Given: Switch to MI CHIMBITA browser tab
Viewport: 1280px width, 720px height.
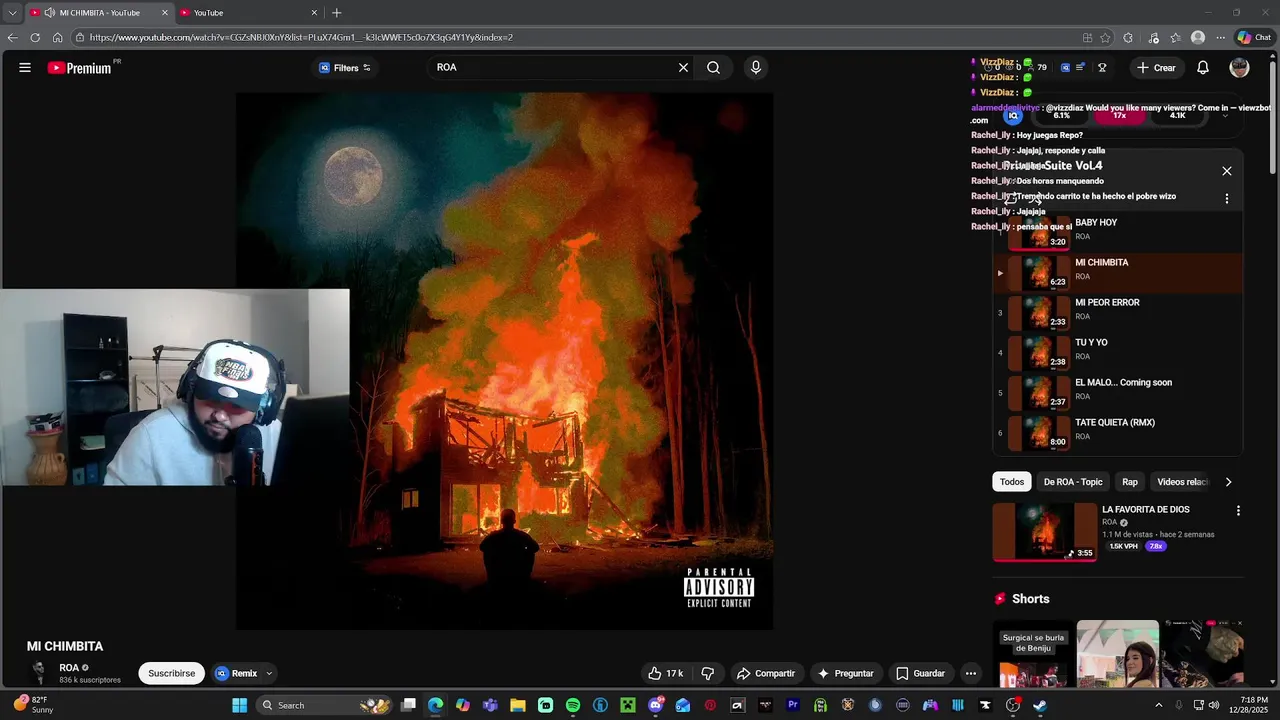Looking at the screenshot, I should 98,13.
